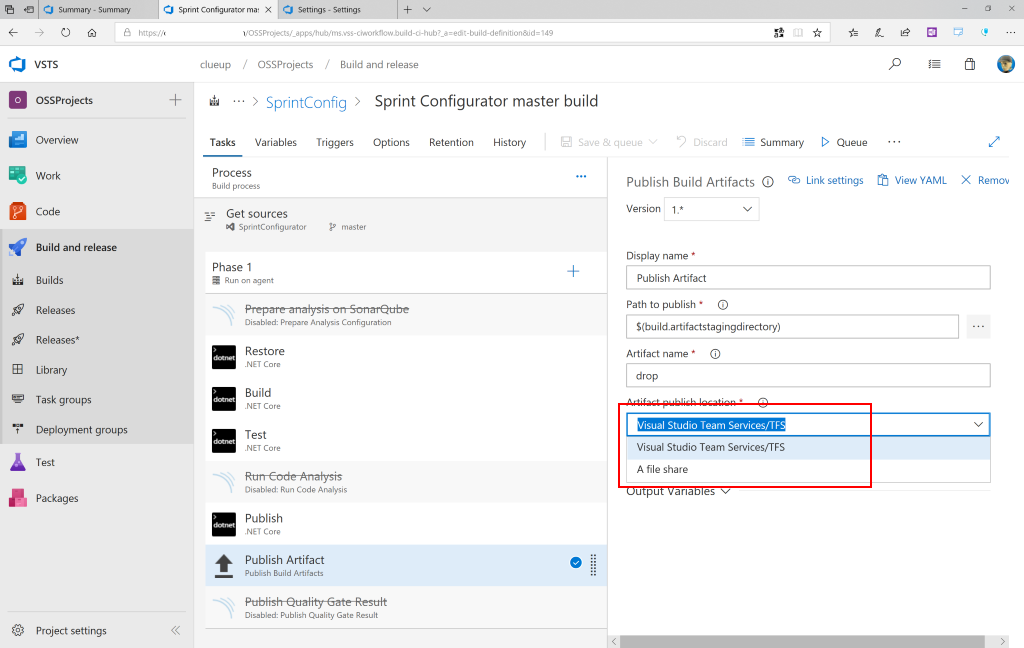1024x648 pixels.
Task: Edit the Path to publish field
Action: coord(792,327)
